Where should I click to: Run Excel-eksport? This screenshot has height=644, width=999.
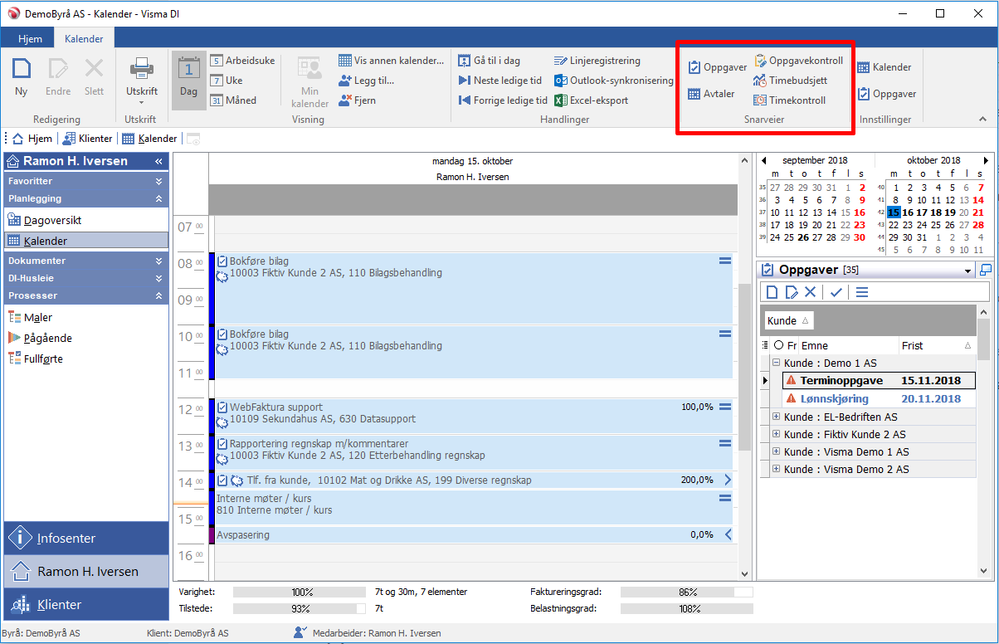coord(591,100)
